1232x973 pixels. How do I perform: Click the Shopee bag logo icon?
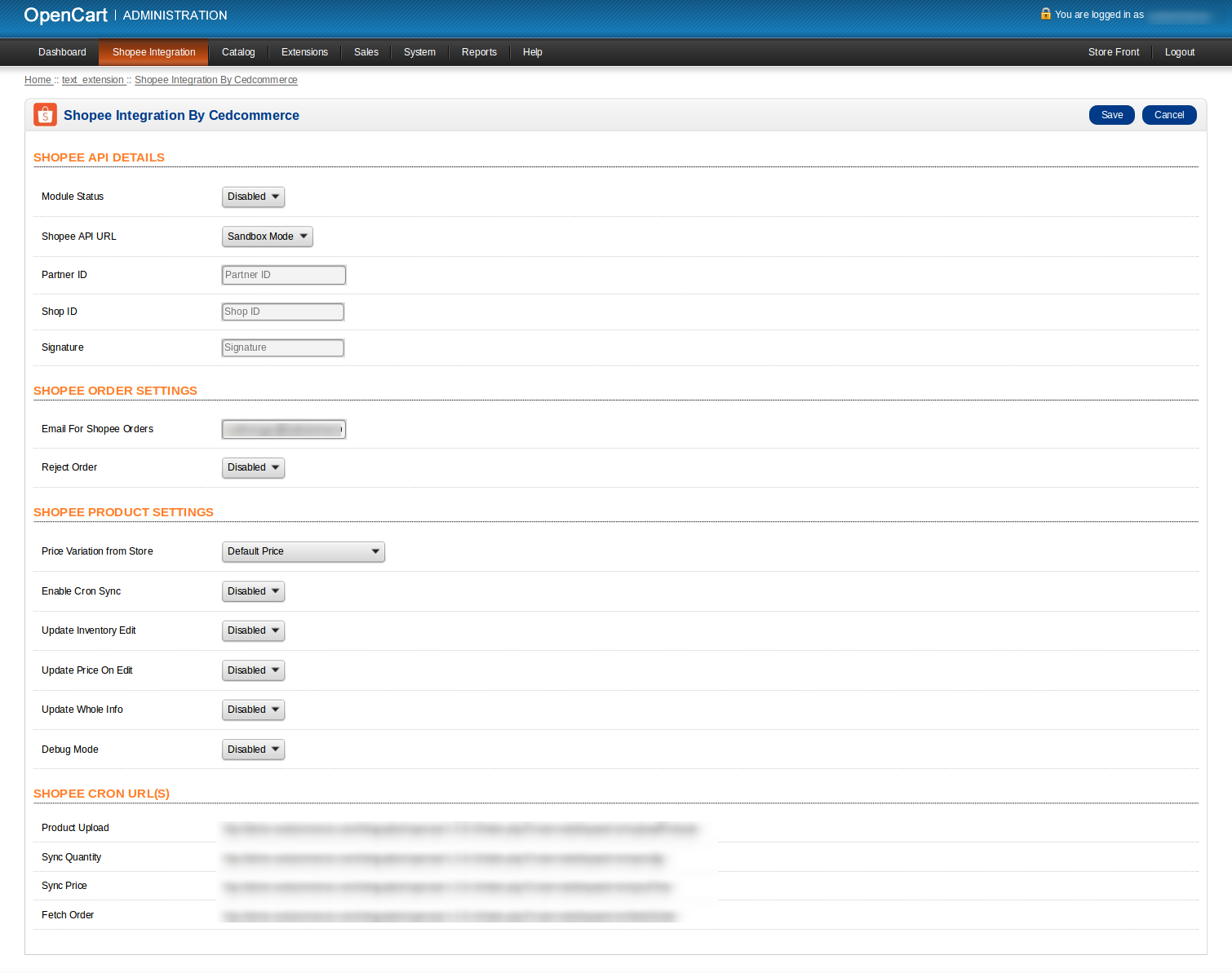45,115
